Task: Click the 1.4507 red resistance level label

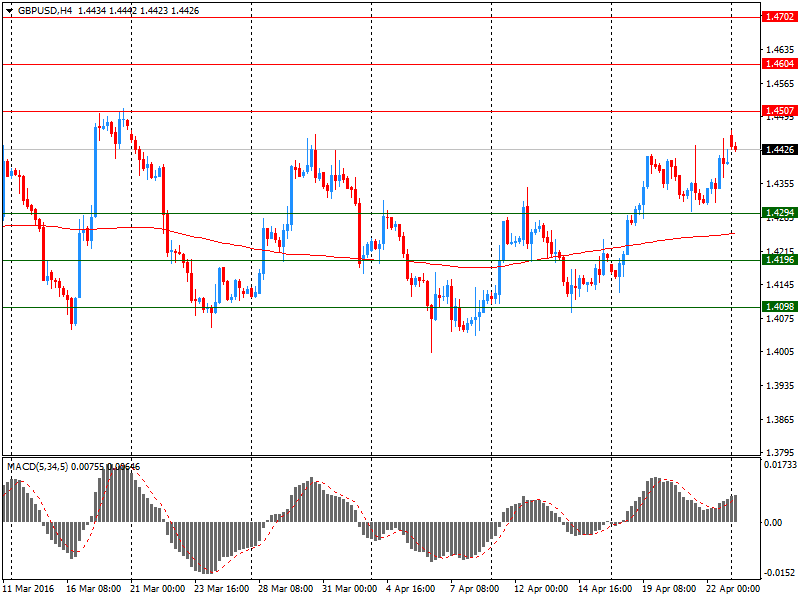Action: click(x=780, y=111)
